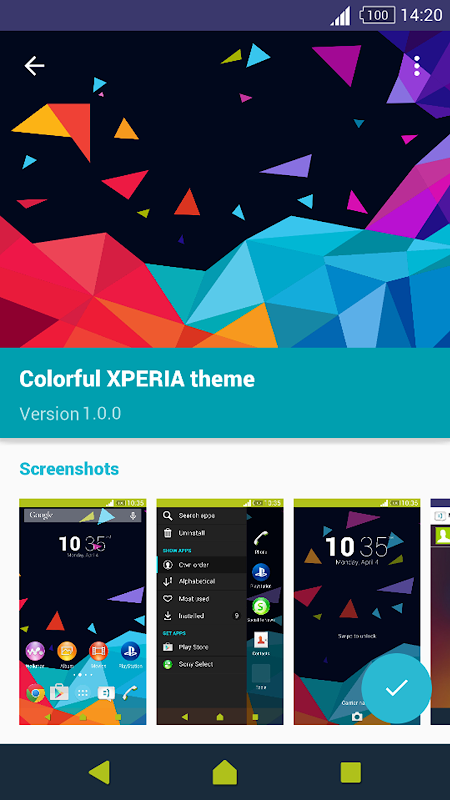450x800 pixels.
Task: Tap the Version 1.0.0 text
Action: pos(70,413)
